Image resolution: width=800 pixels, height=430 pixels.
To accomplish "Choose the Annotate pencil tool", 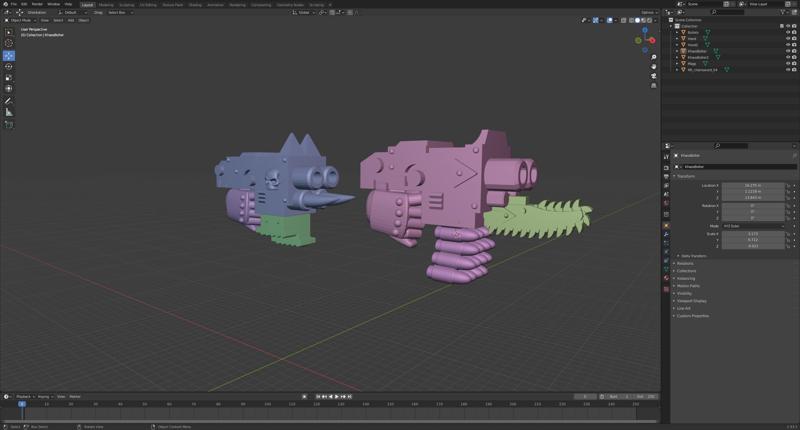I will pyautogui.click(x=9, y=101).
